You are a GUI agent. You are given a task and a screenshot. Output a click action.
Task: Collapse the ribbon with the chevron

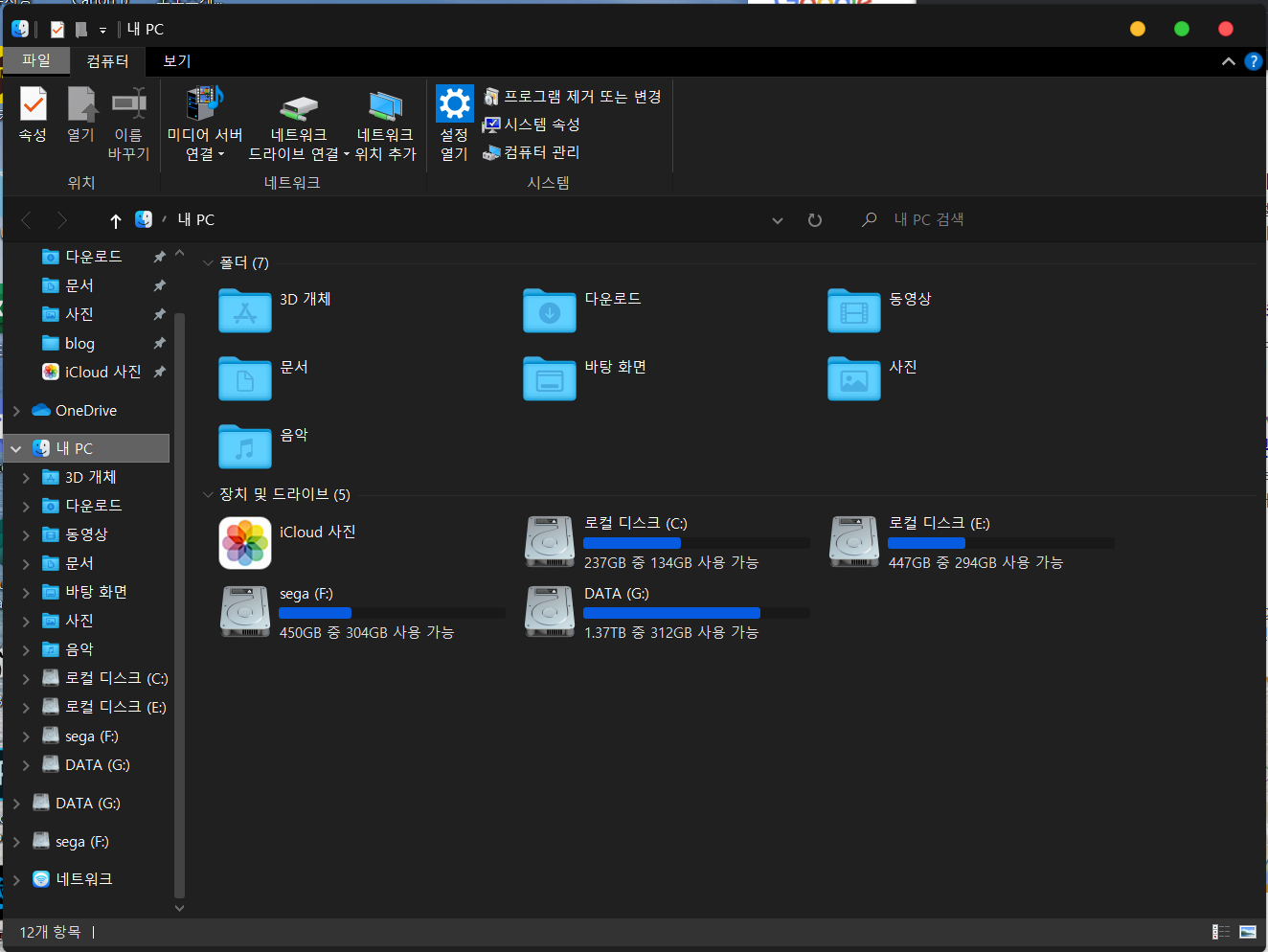click(x=1229, y=61)
